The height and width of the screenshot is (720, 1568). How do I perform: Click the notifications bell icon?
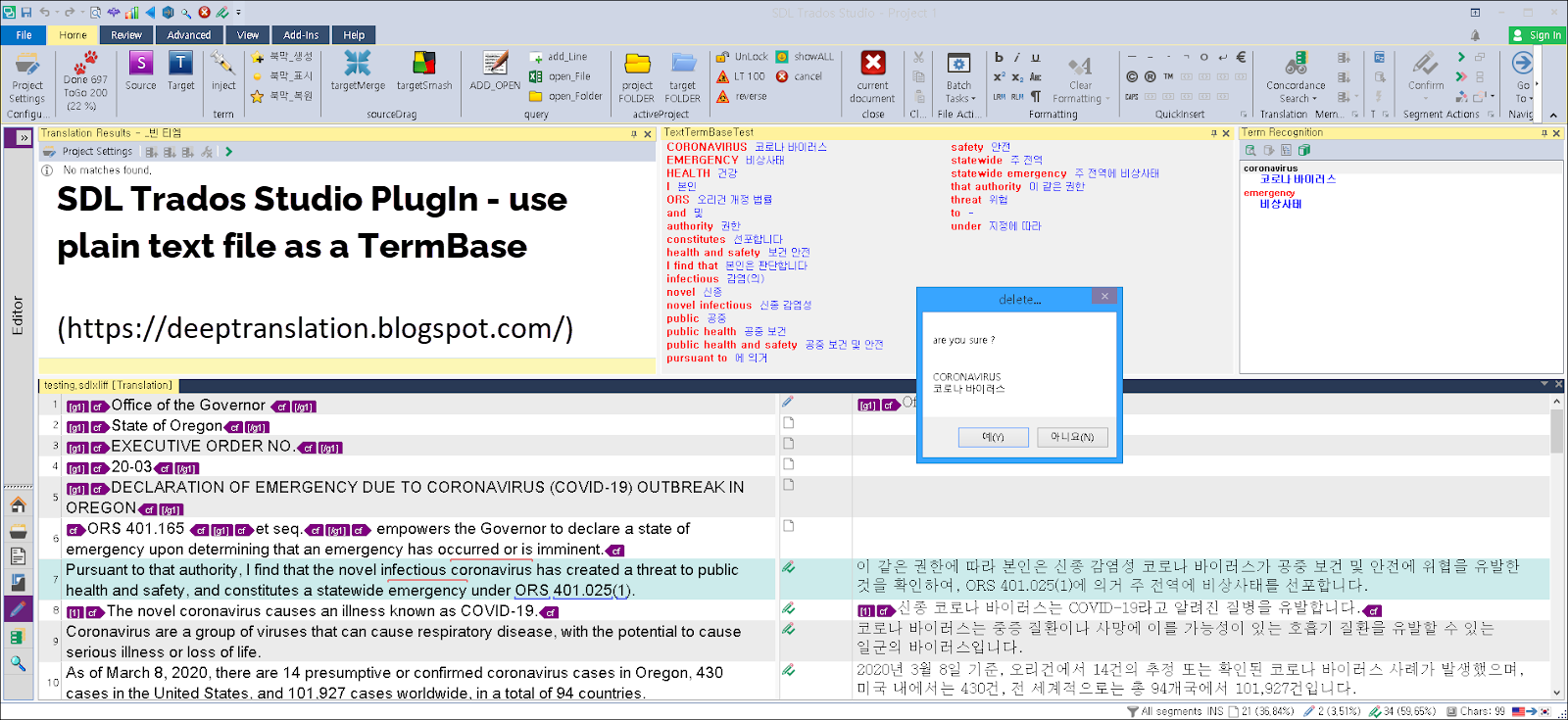coord(1475,35)
